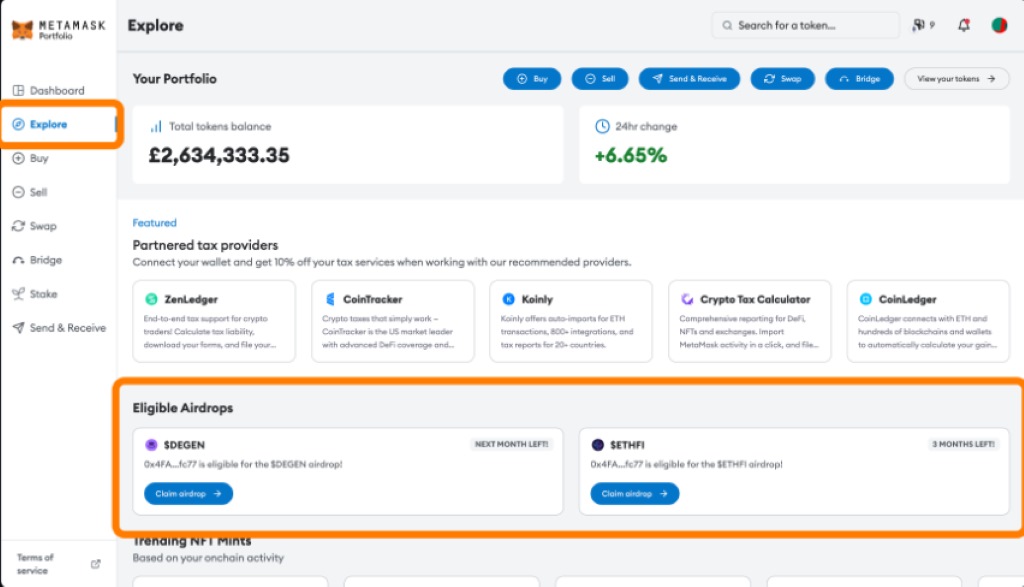Click the +6.65% change value
The width and height of the screenshot is (1024, 587).
point(631,155)
